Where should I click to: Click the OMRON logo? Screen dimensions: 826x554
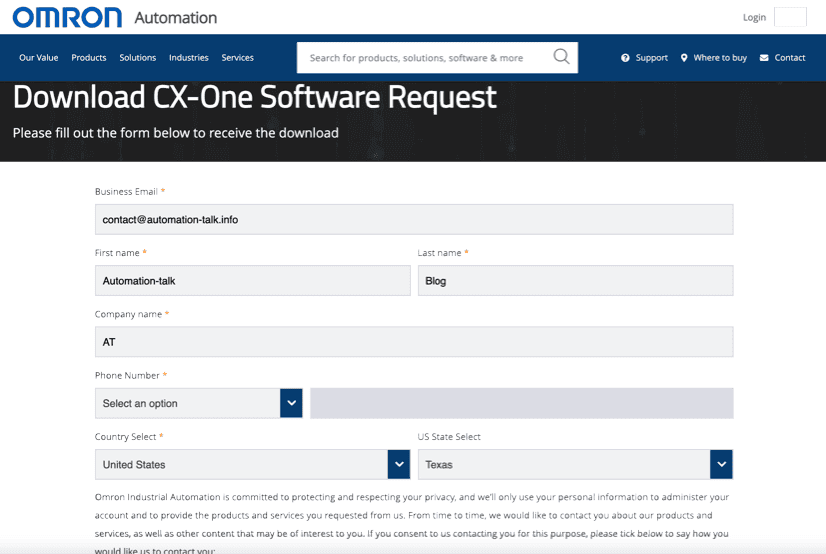pos(67,17)
